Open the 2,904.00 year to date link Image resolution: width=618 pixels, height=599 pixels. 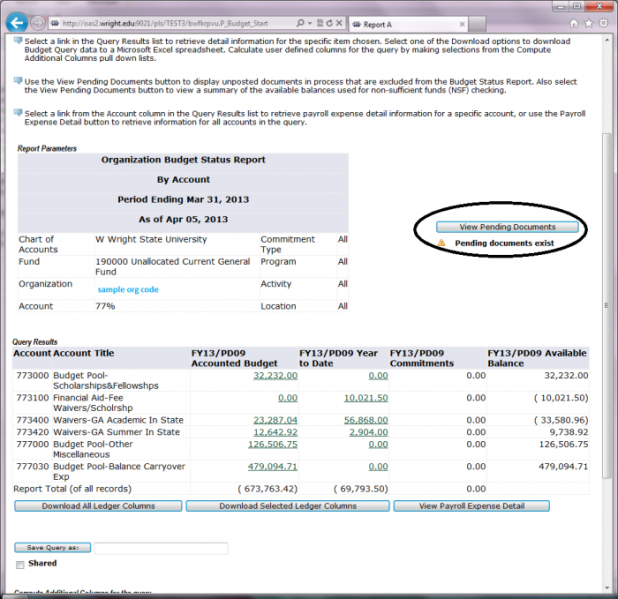369,432
